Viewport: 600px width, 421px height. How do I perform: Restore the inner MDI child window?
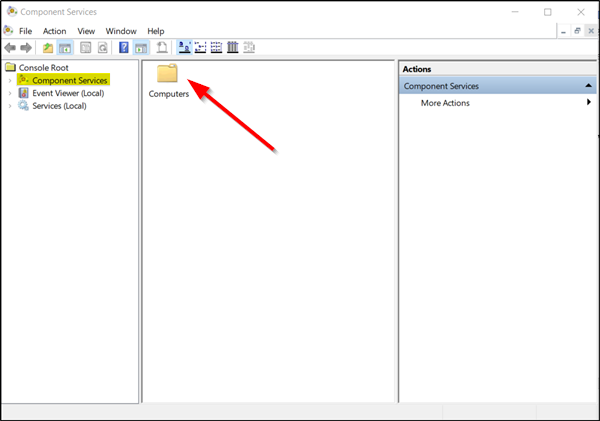577,31
